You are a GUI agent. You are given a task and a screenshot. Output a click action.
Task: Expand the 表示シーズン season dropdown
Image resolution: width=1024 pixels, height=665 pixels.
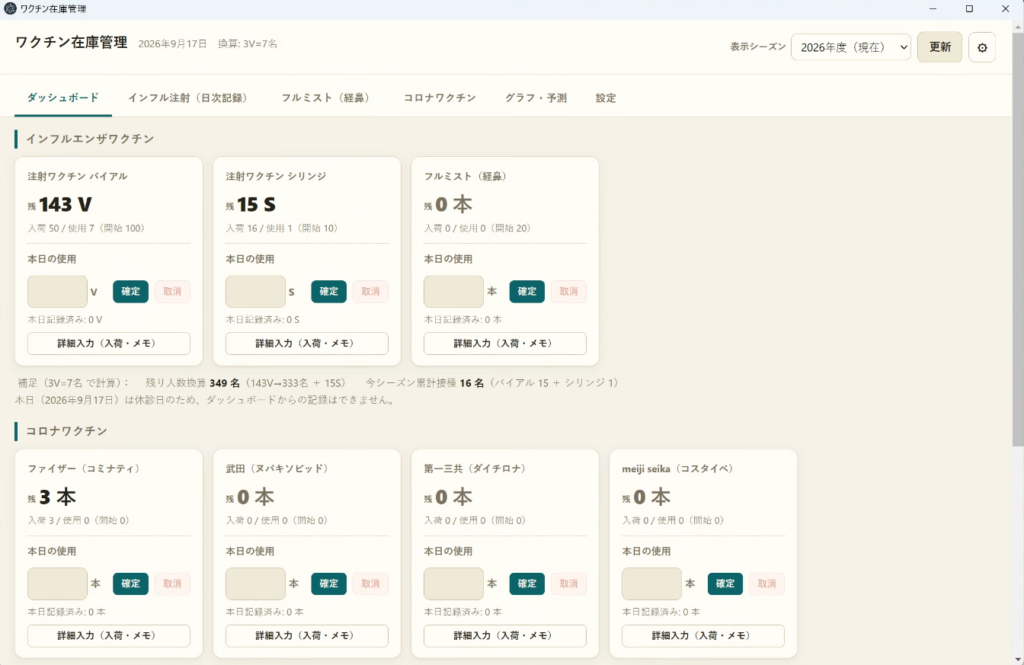[x=851, y=47]
